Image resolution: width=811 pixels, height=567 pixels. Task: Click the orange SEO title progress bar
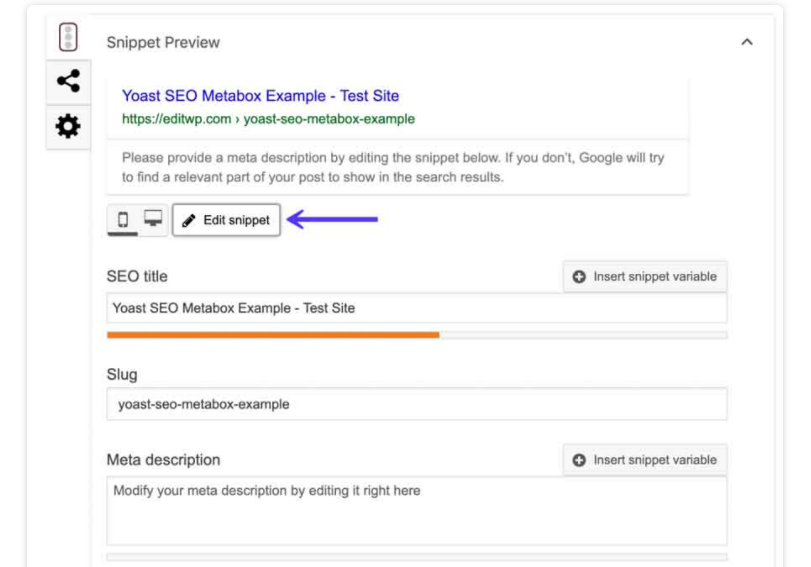coord(272,335)
